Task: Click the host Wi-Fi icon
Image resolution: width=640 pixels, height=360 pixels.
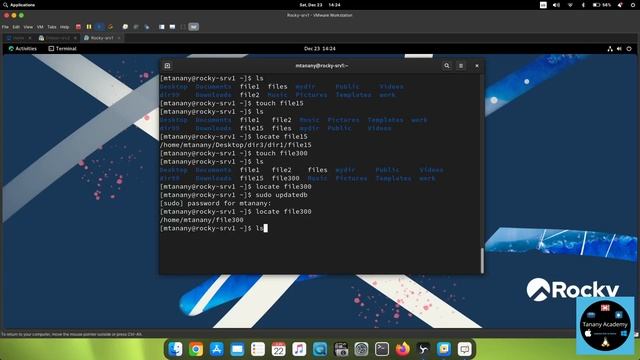Action: [x=570, y=5]
